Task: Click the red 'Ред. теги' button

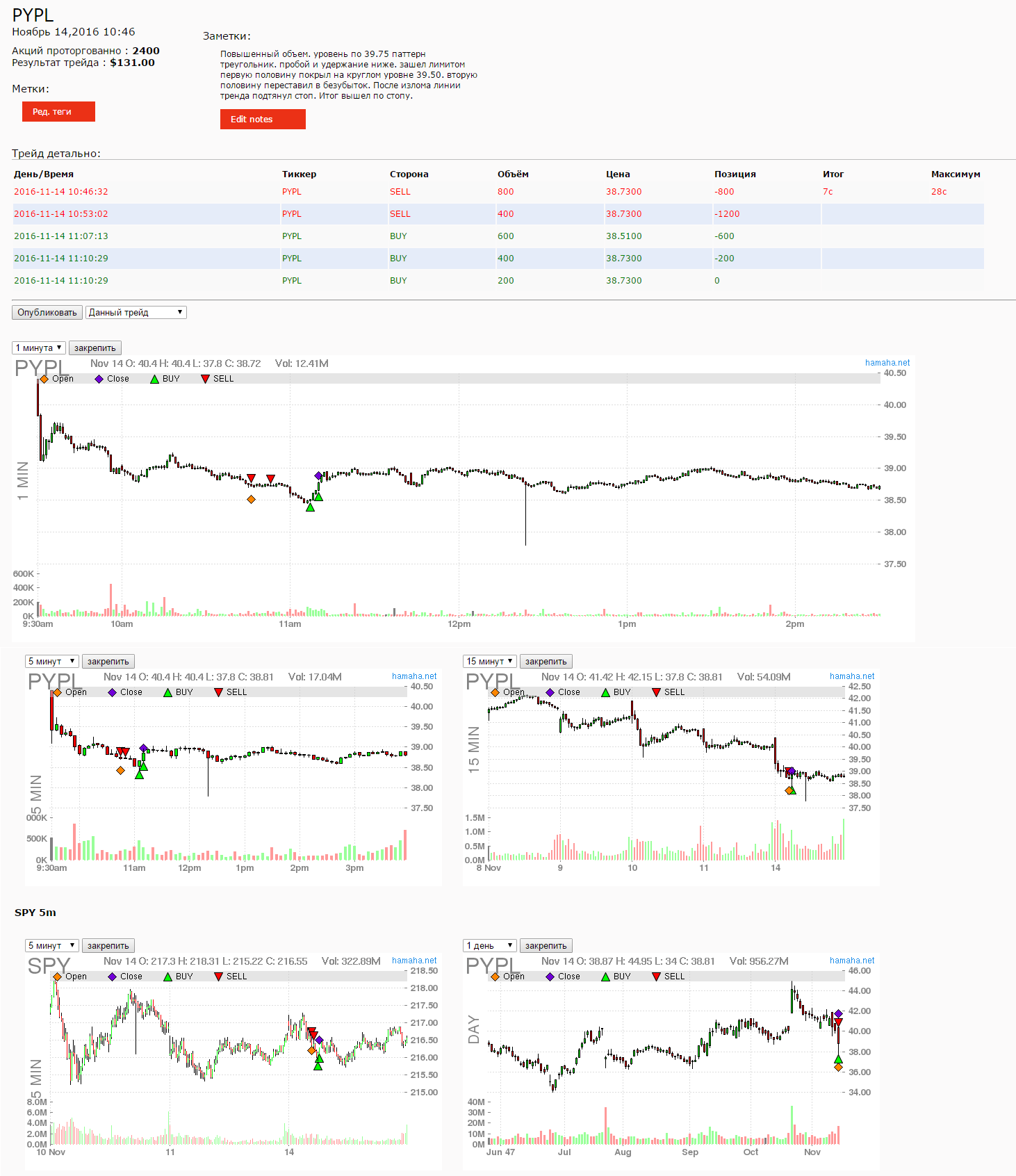Action: click(x=58, y=112)
